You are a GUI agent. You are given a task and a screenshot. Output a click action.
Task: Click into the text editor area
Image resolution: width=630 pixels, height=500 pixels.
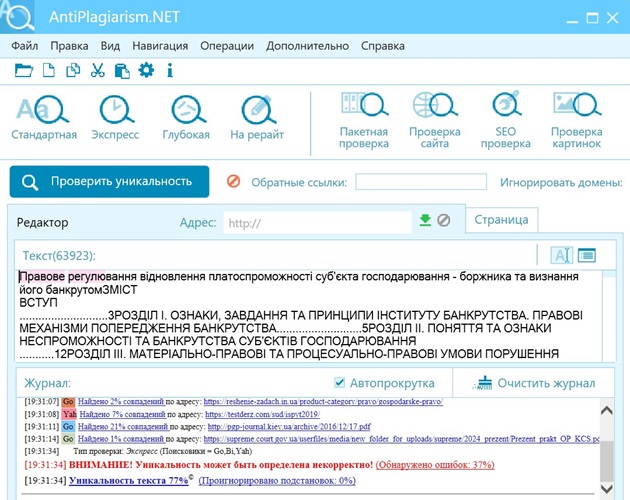(309, 316)
